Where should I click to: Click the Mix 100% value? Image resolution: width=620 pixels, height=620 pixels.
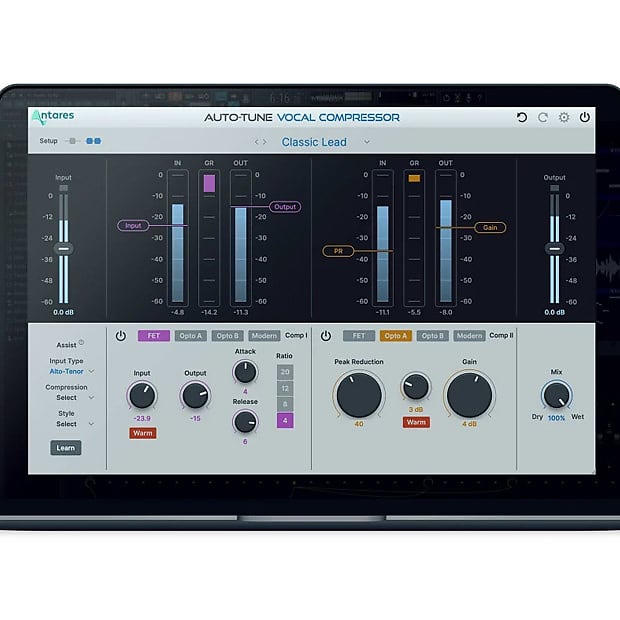click(556, 418)
